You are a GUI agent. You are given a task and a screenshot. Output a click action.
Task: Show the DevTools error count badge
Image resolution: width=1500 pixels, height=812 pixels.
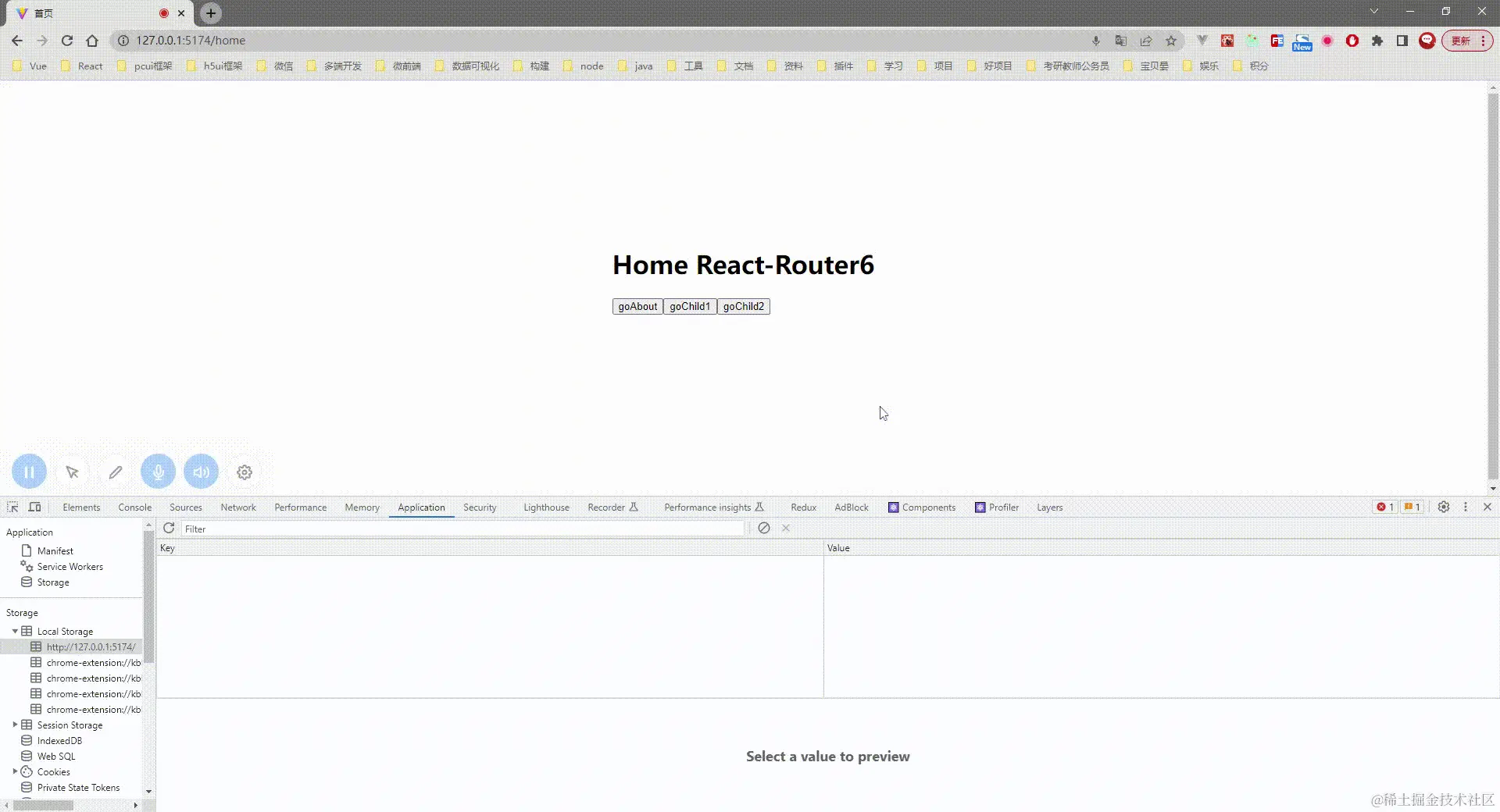[1385, 507]
